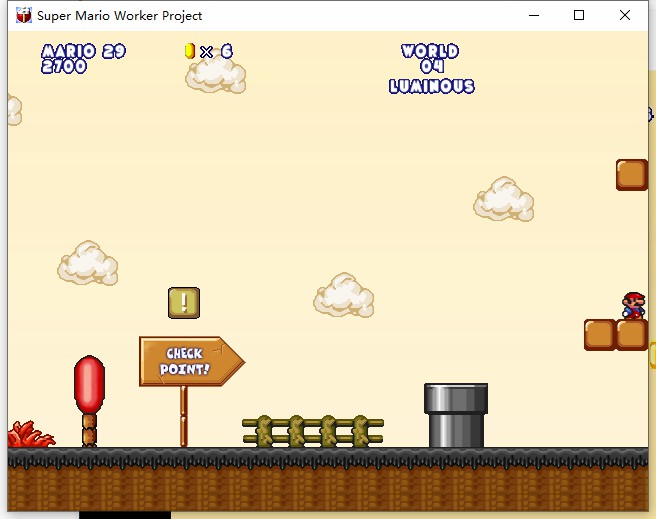656x519 pixels.
Task: Click the coin icon in the HUD
Action: tap(190, 51)
